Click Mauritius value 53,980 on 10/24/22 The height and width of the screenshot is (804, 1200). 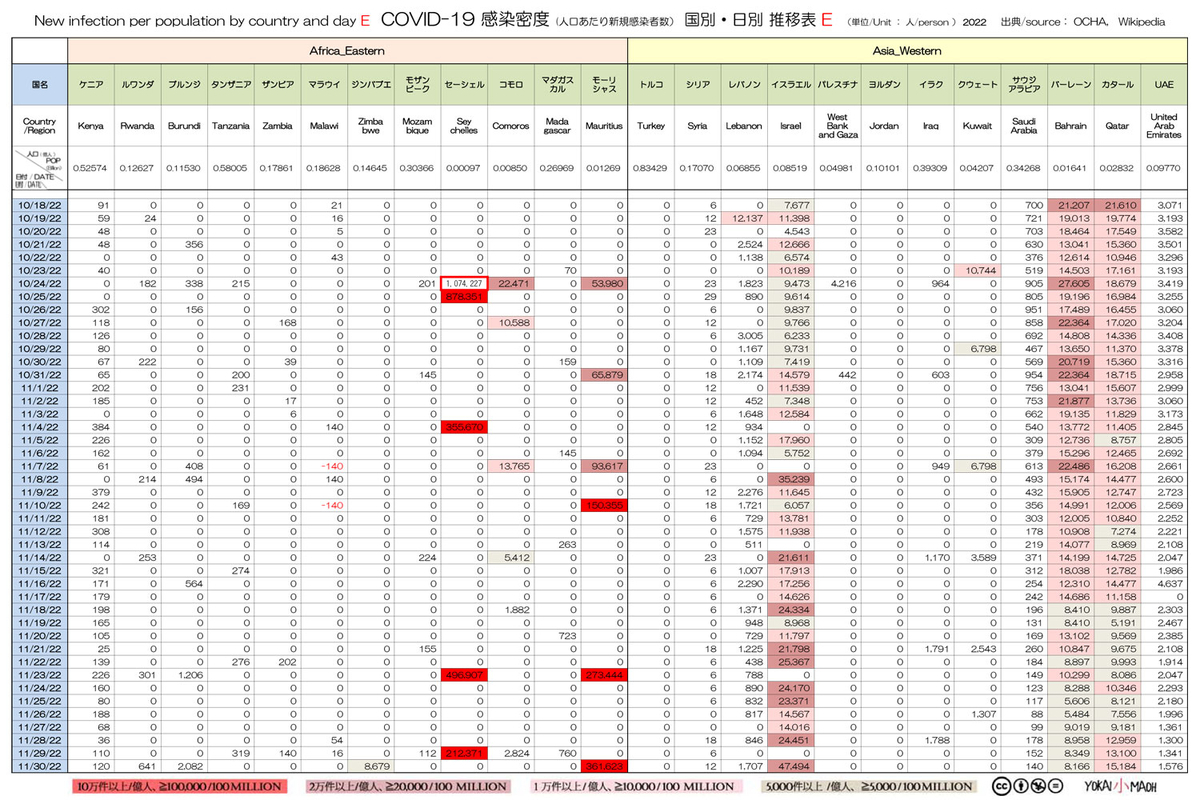(603, 283)
